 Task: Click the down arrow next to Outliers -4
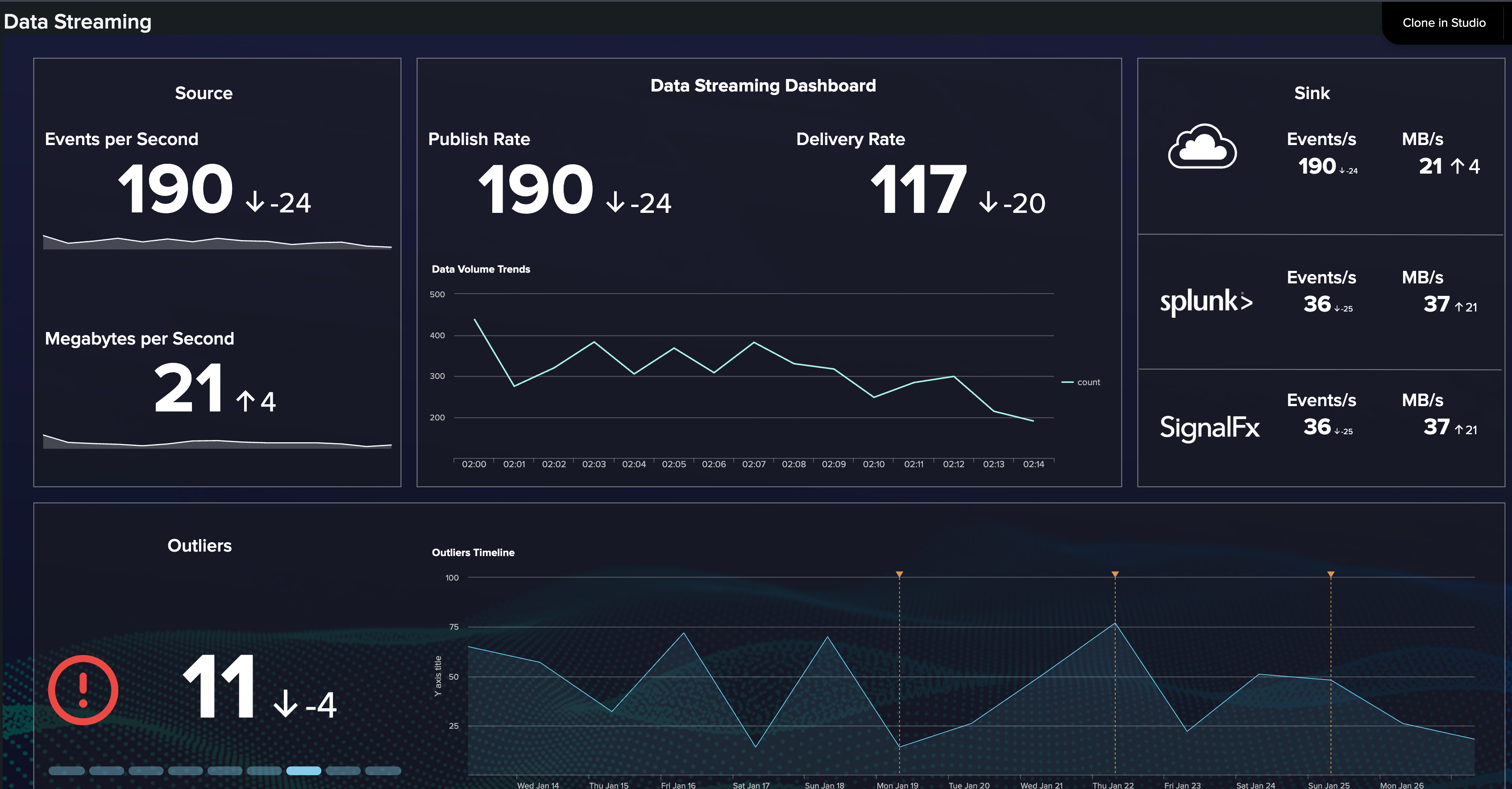pos(286,703)
